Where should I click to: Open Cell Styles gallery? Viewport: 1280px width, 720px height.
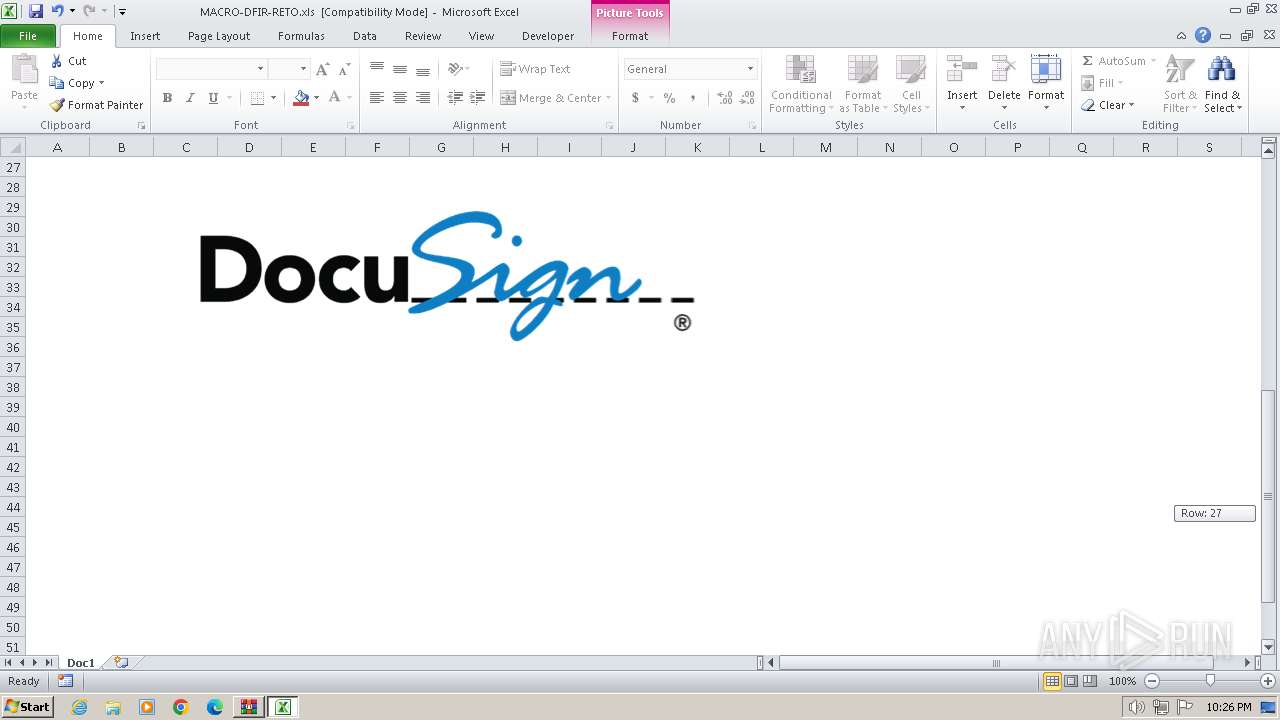911,84
